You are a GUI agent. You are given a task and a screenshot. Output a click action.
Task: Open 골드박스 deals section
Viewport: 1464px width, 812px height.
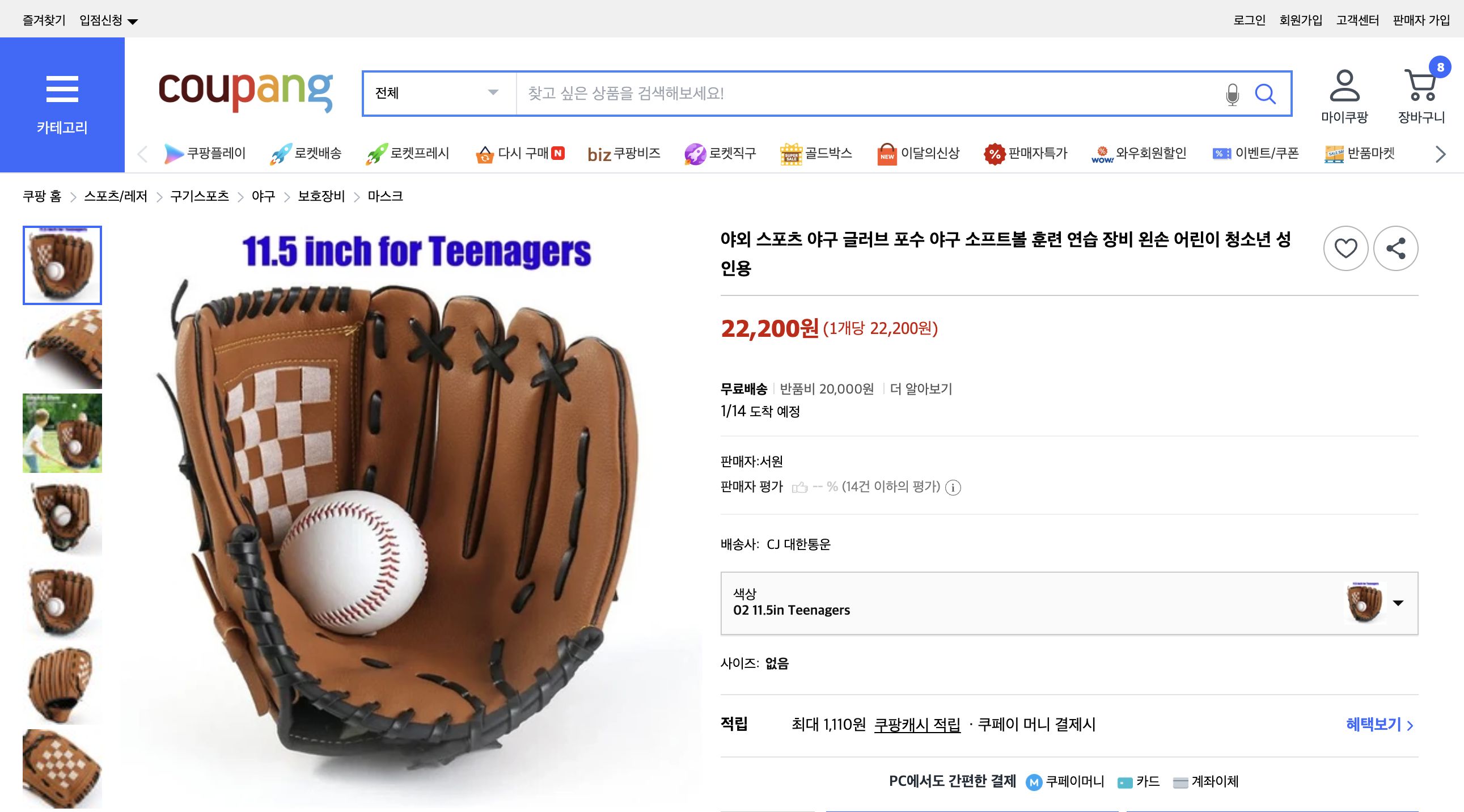pyautogui.click(x=815, y=154)
